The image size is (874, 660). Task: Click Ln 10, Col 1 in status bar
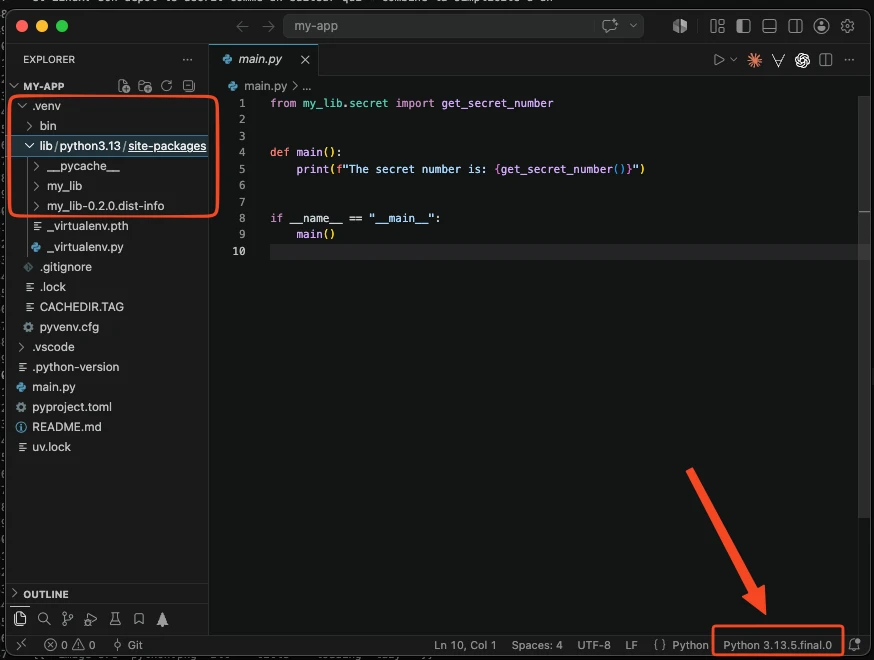(465, 645)
